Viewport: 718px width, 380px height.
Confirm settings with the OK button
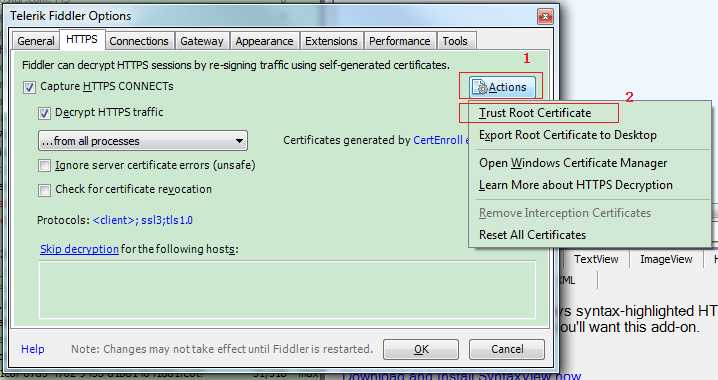[421, 349]
